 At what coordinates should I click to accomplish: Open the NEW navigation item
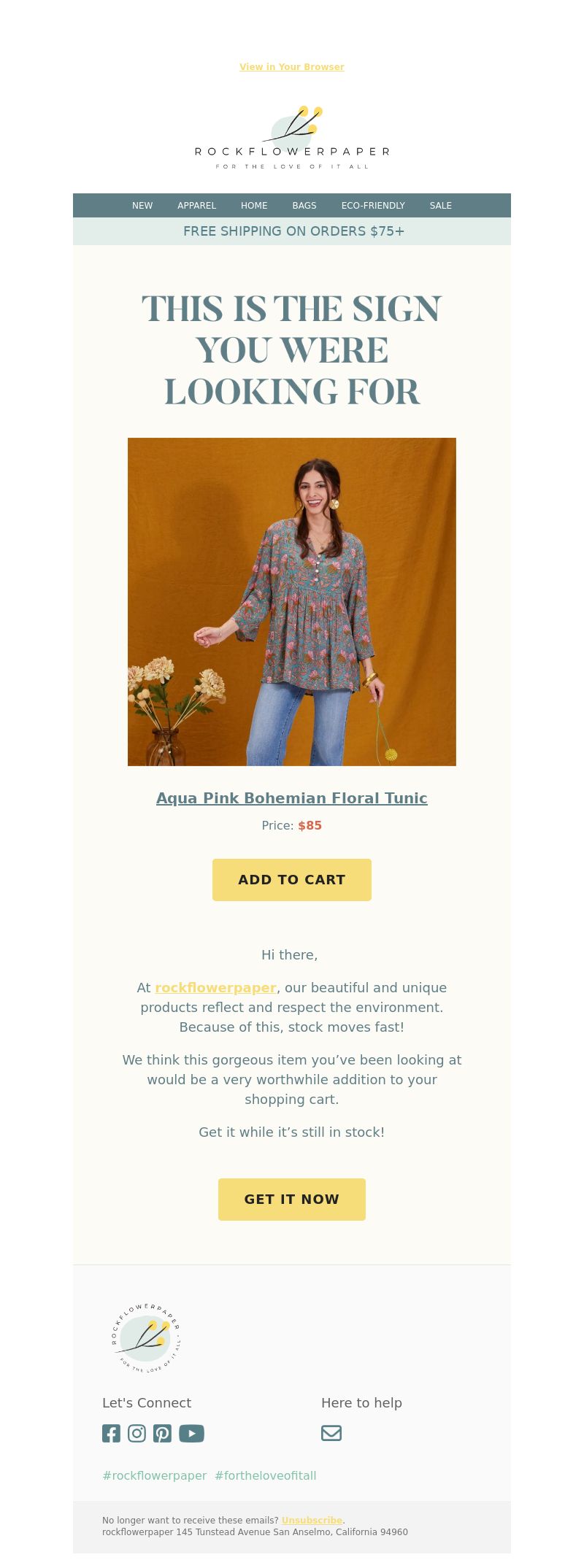click(142, 206)
